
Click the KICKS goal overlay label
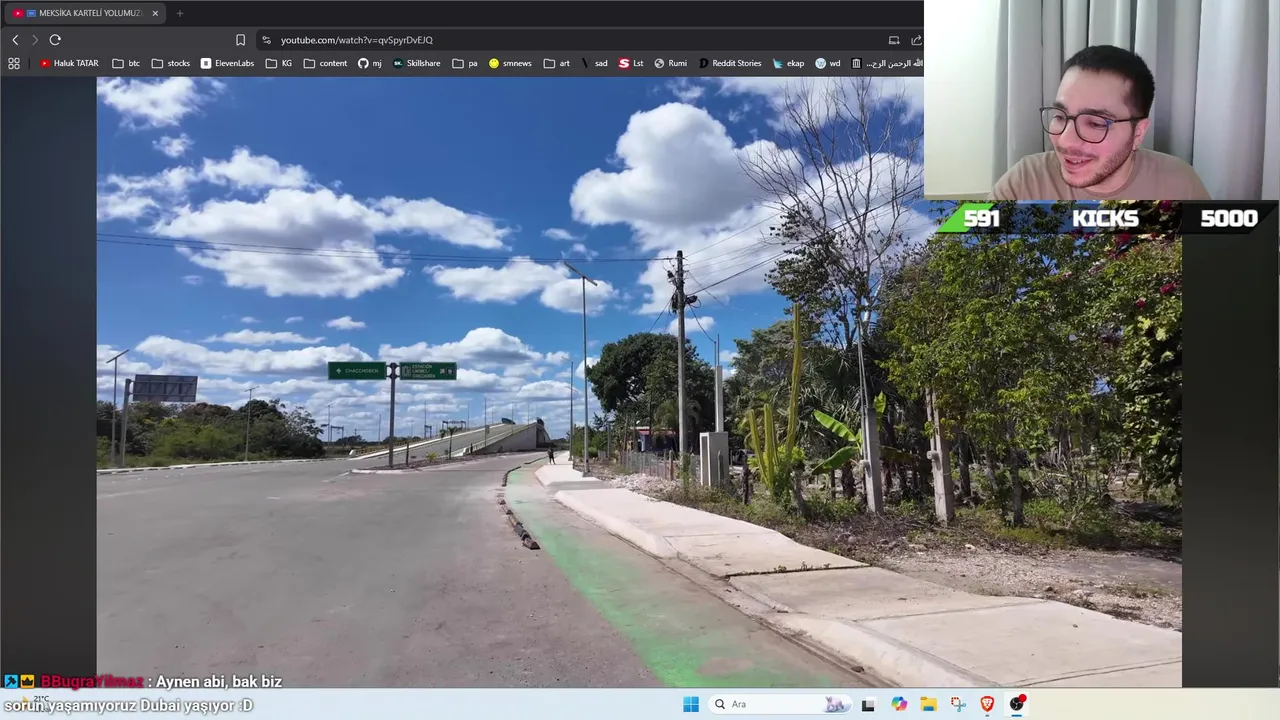coord(1105,219)
